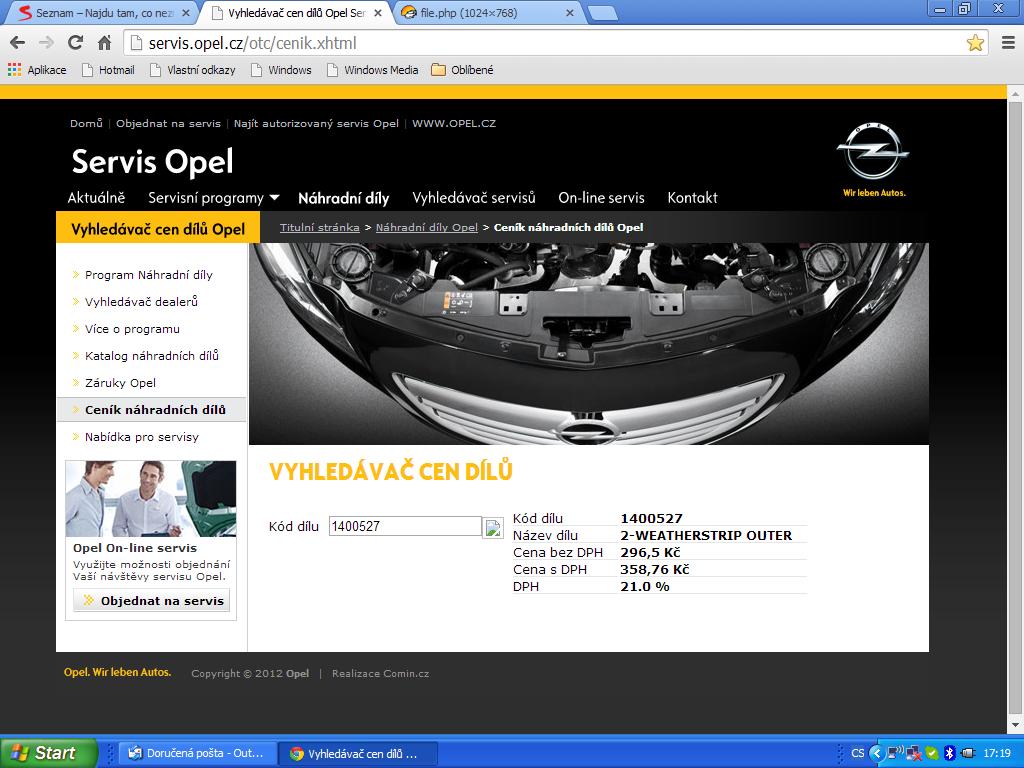Bookmark page with star icon

point(975,43)
